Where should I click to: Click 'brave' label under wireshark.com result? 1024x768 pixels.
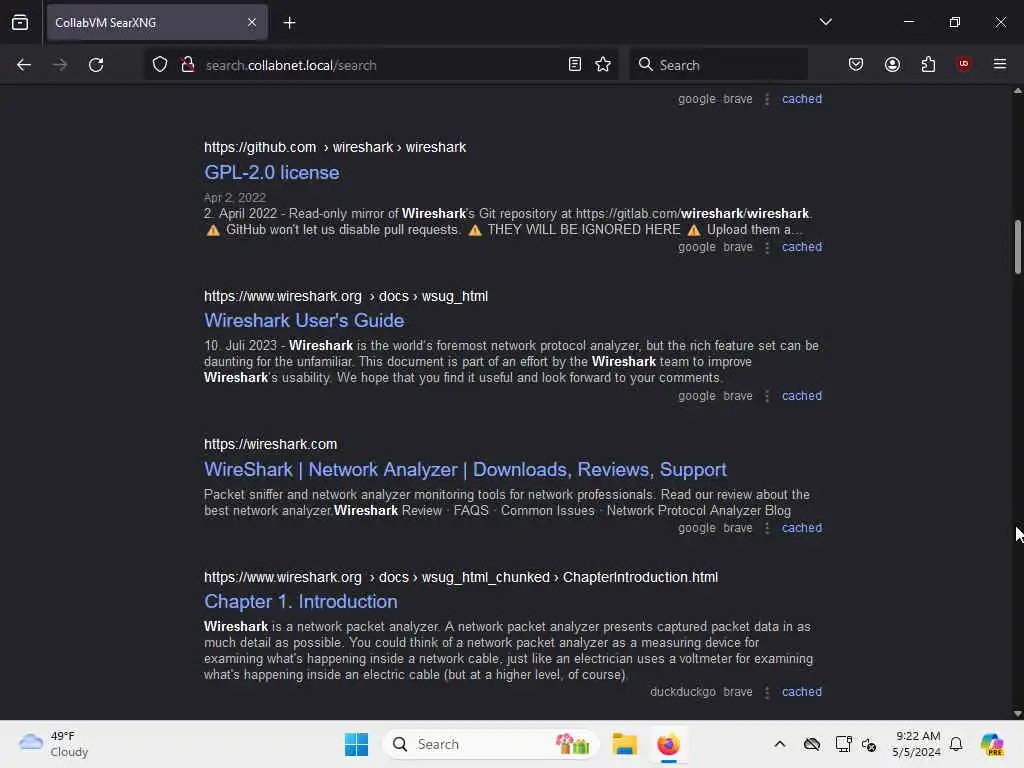[737, 528]
